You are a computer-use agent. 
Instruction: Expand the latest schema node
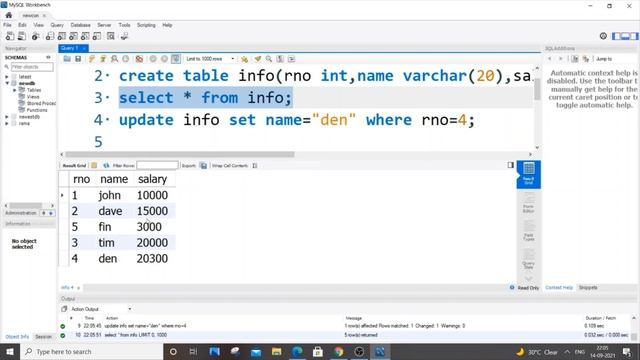tap(7, 77)
